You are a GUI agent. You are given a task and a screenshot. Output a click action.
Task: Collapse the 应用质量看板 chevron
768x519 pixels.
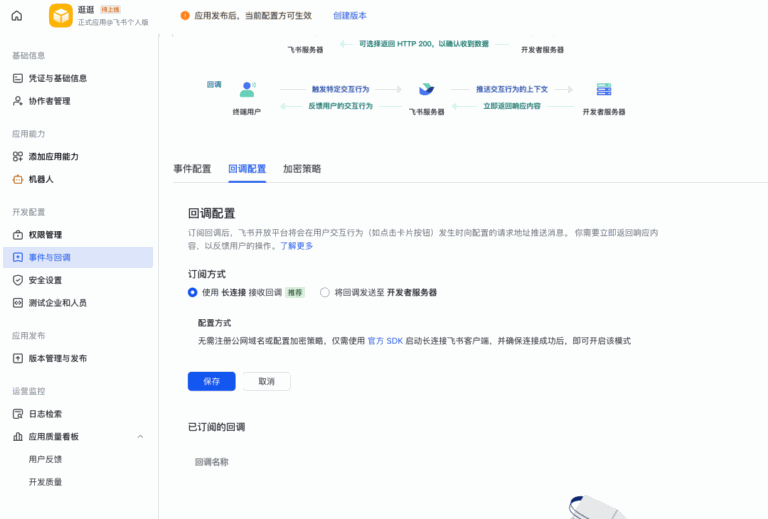pos(140,437)
